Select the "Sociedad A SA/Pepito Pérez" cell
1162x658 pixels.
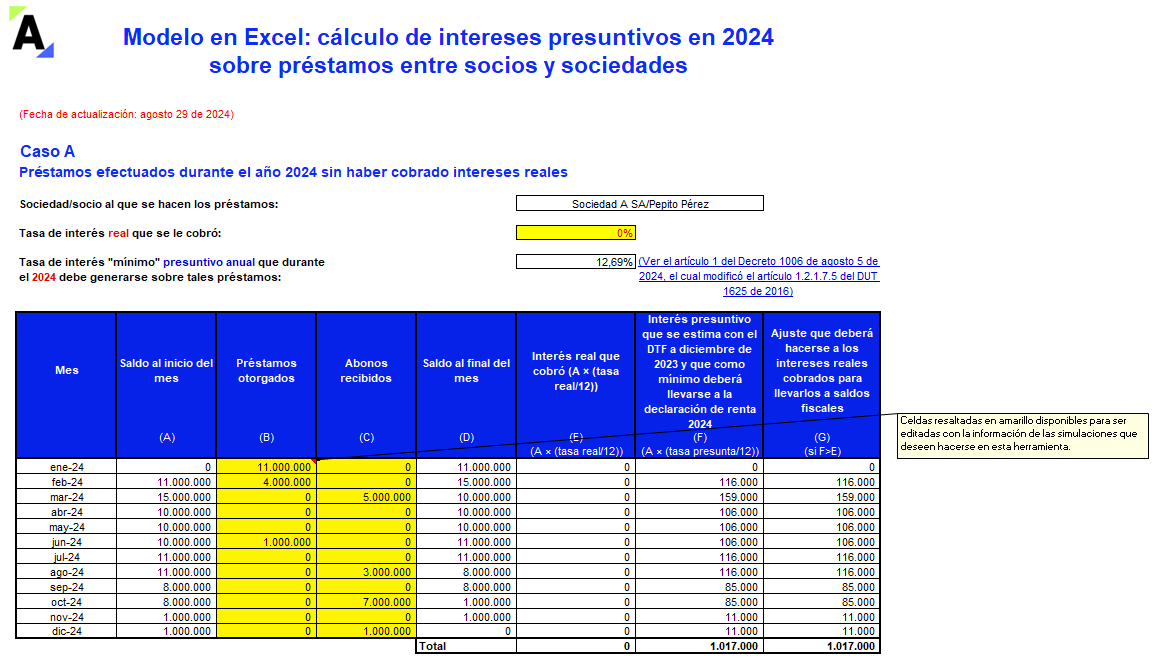point(640,204)
